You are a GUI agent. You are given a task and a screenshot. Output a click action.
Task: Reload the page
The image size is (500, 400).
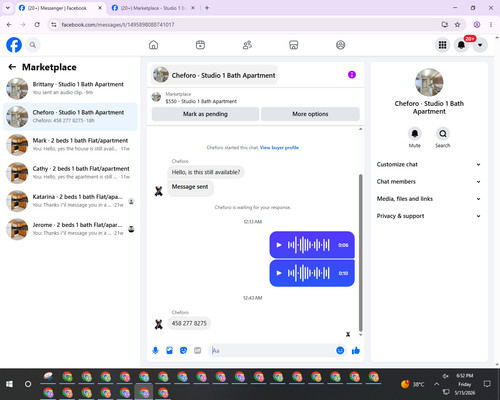[x=37, y=25]
